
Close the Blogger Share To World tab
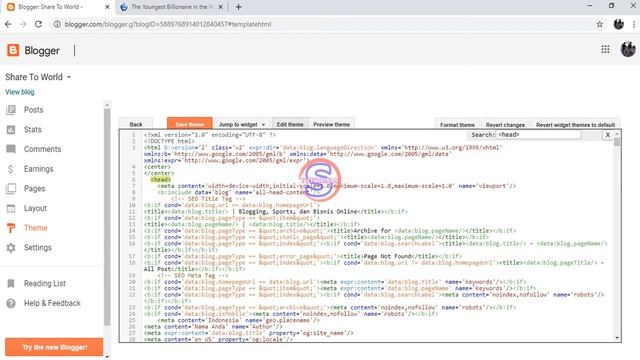pos(107,7)
